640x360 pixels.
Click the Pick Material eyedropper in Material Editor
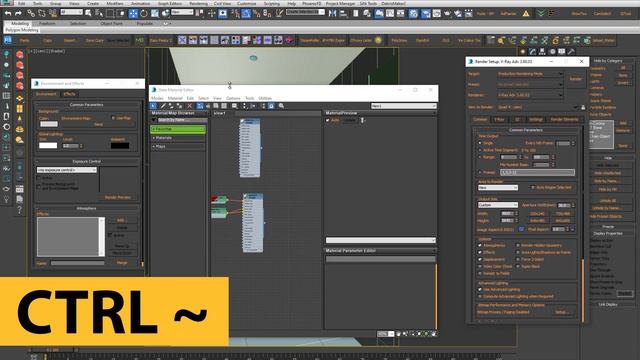click(163, 106)
